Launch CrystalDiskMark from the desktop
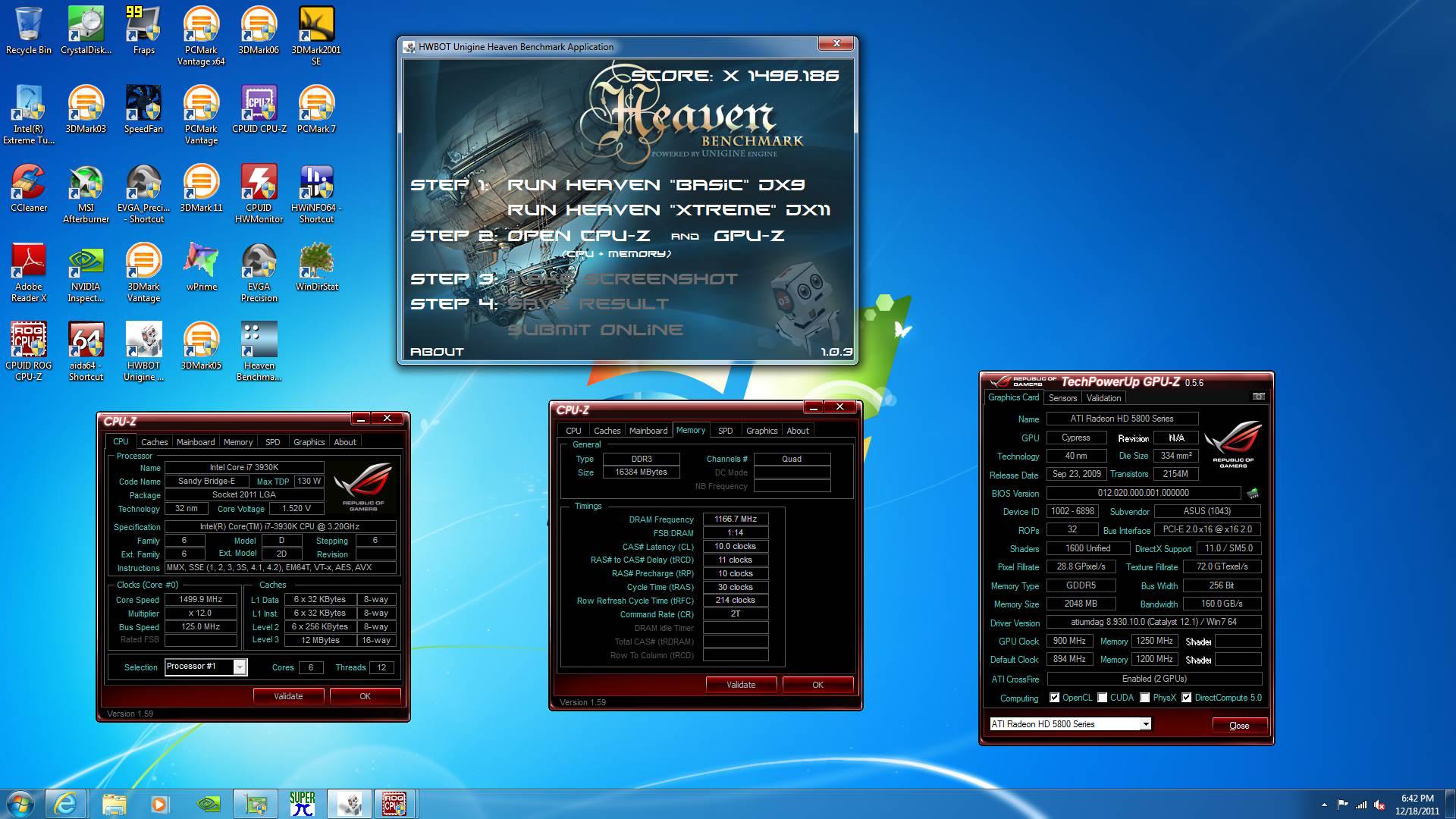Image resolution: width=1456 pixels, height=819 pixels. [x=86, y=30]
